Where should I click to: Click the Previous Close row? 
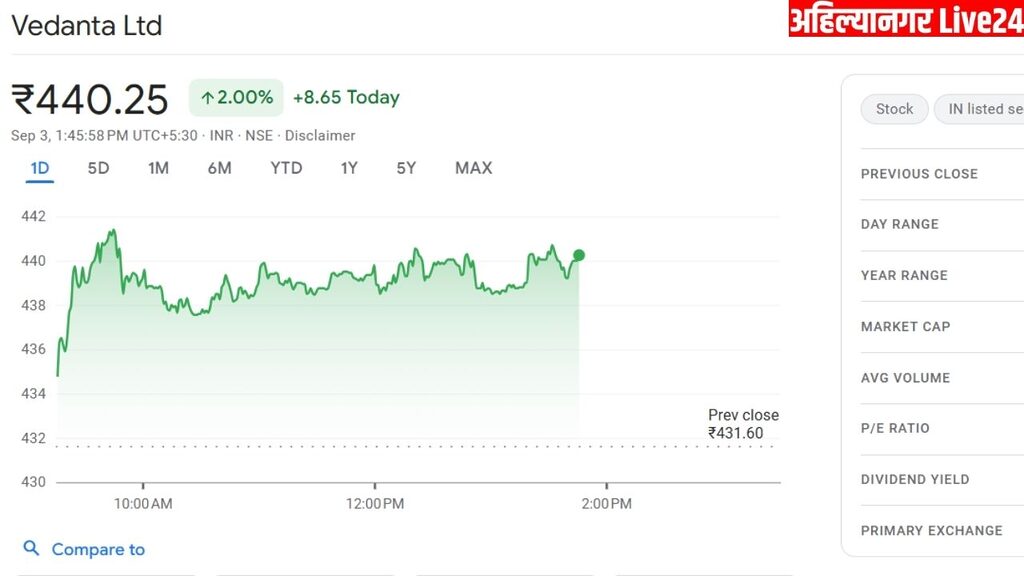[919, 174]
